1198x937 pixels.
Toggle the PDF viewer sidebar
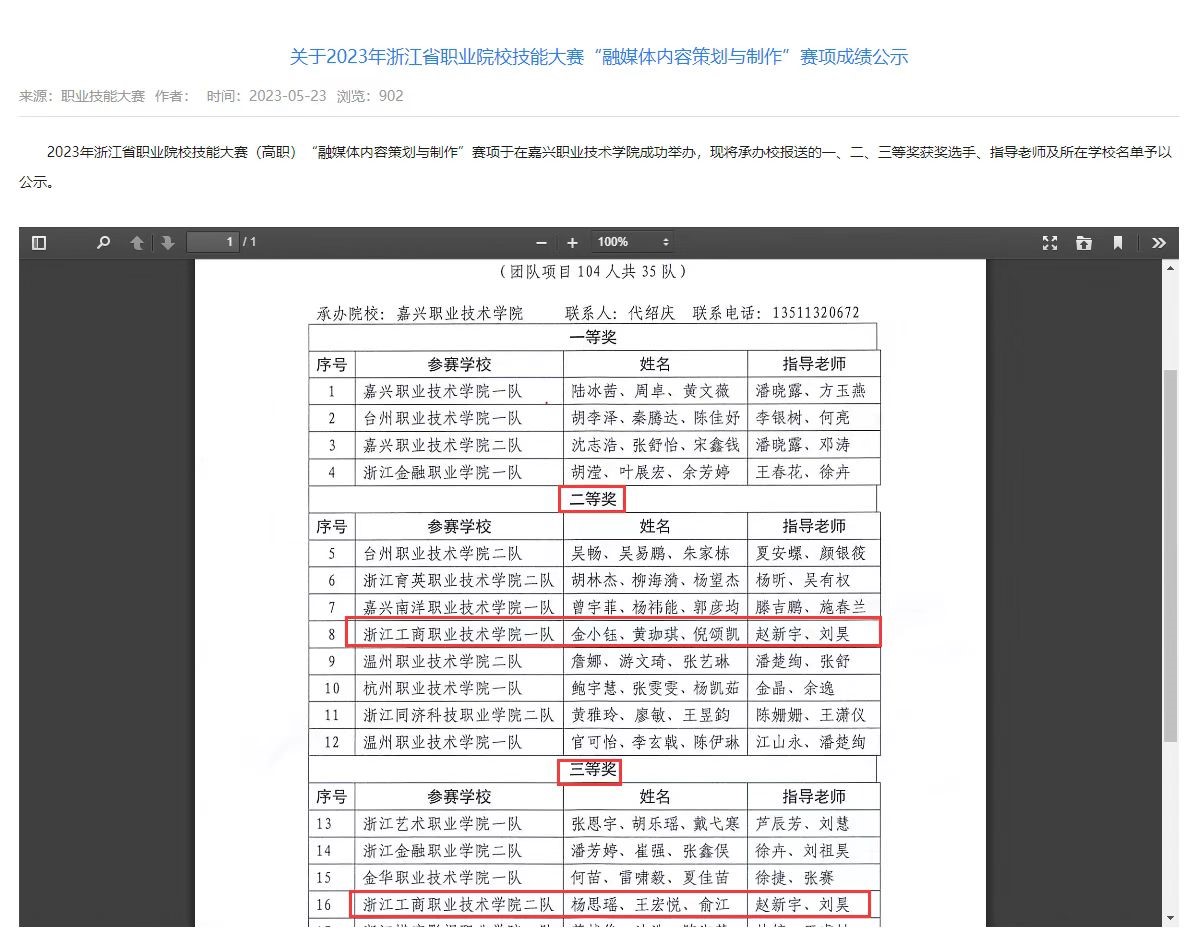pyautogui.click(x=39, y=243)
